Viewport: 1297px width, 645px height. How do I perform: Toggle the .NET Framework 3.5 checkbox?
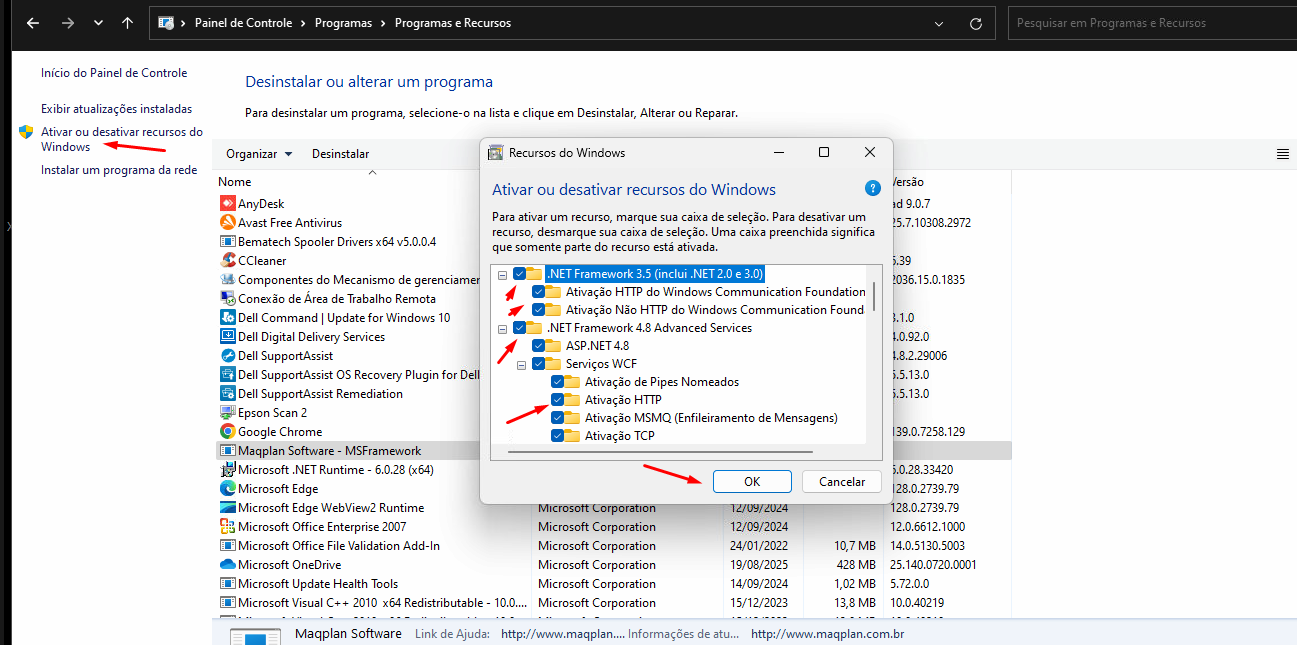point(519,273)
